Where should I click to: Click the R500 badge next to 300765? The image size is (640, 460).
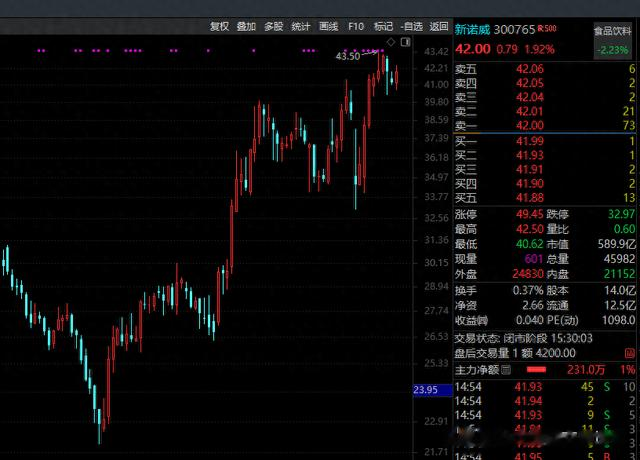pos(547,28)
